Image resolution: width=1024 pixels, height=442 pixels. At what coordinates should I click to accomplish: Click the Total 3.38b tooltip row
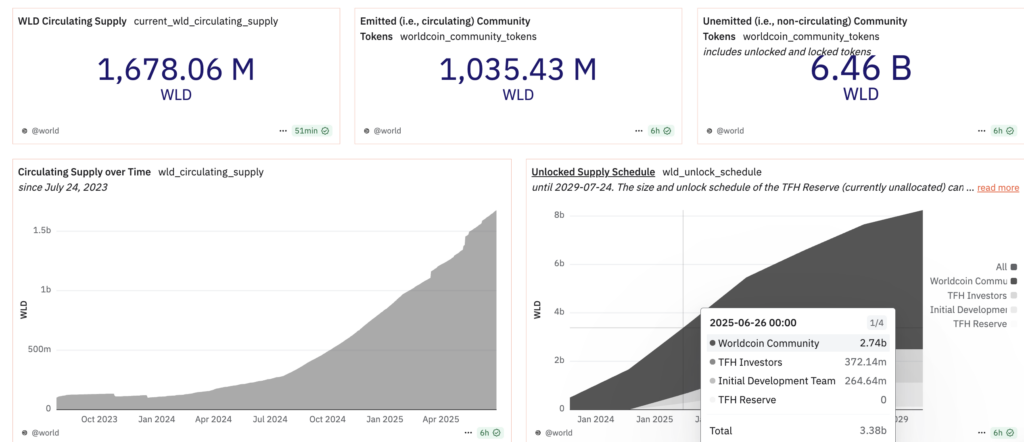tap(797, 431)
